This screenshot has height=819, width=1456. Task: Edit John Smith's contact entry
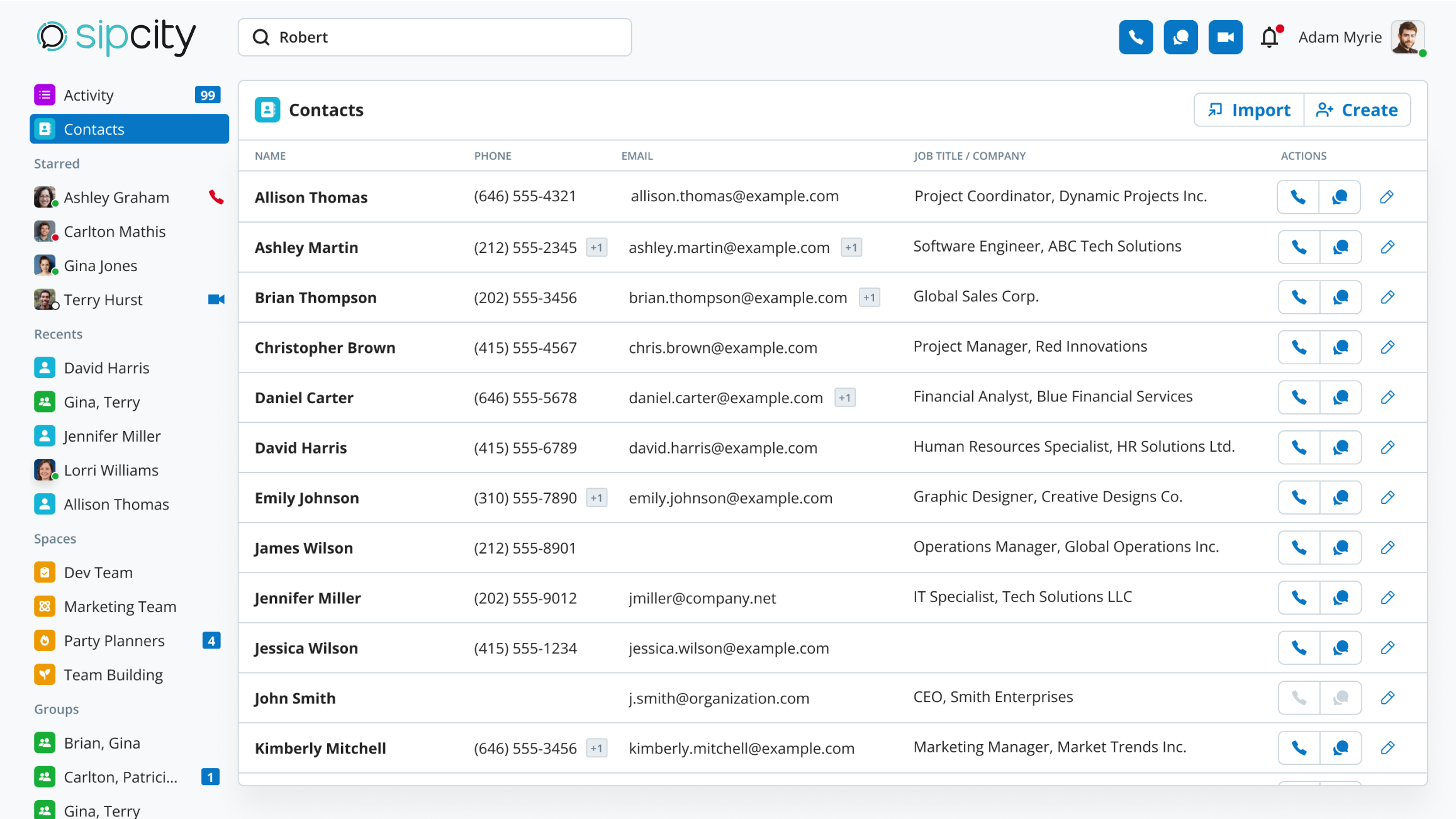pyautogui.click(x=1387, y=698)
